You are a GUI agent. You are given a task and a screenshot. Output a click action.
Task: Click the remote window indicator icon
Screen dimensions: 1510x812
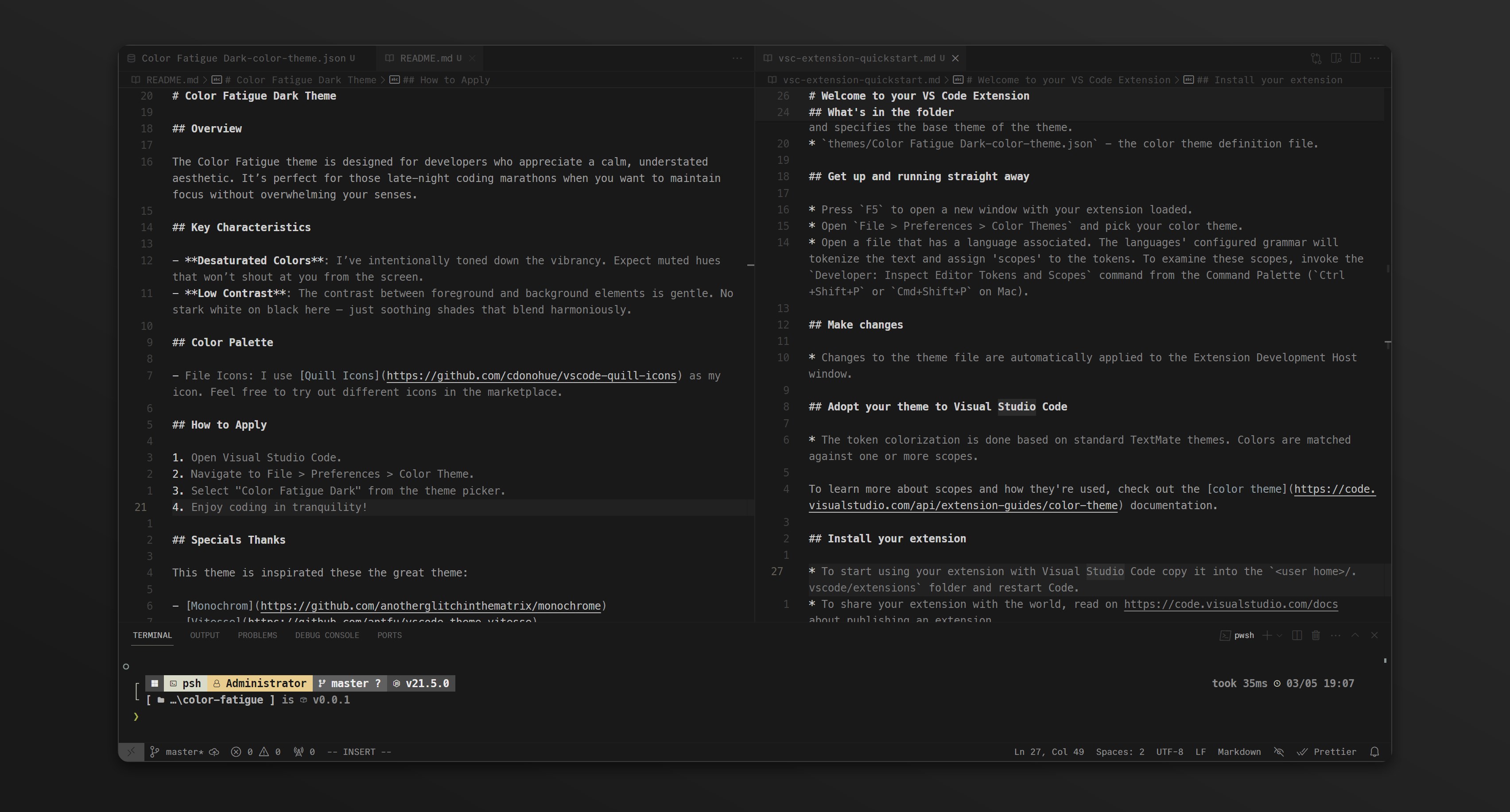tap(131, 752)
